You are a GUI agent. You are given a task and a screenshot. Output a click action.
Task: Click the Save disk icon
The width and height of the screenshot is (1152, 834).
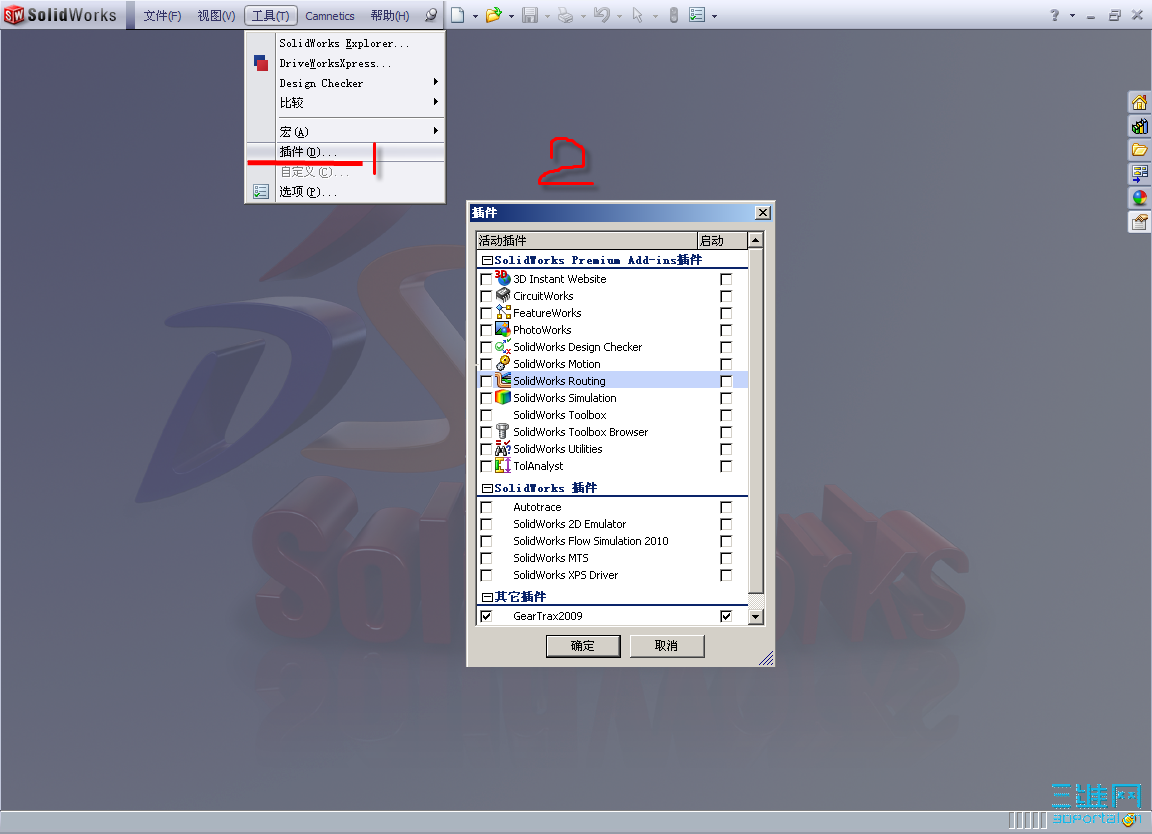530,15
